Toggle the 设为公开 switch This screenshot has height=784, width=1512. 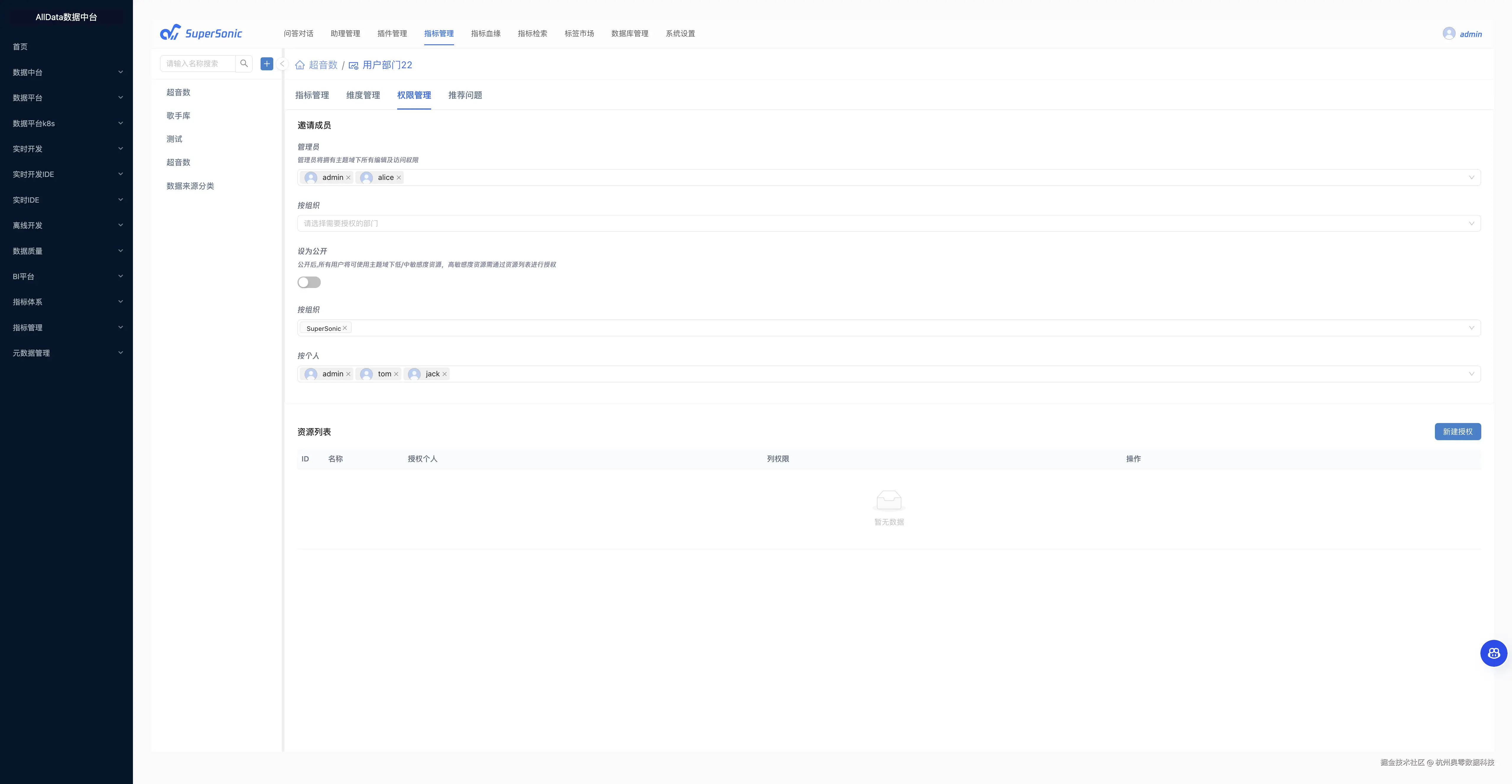pos(309,282)
